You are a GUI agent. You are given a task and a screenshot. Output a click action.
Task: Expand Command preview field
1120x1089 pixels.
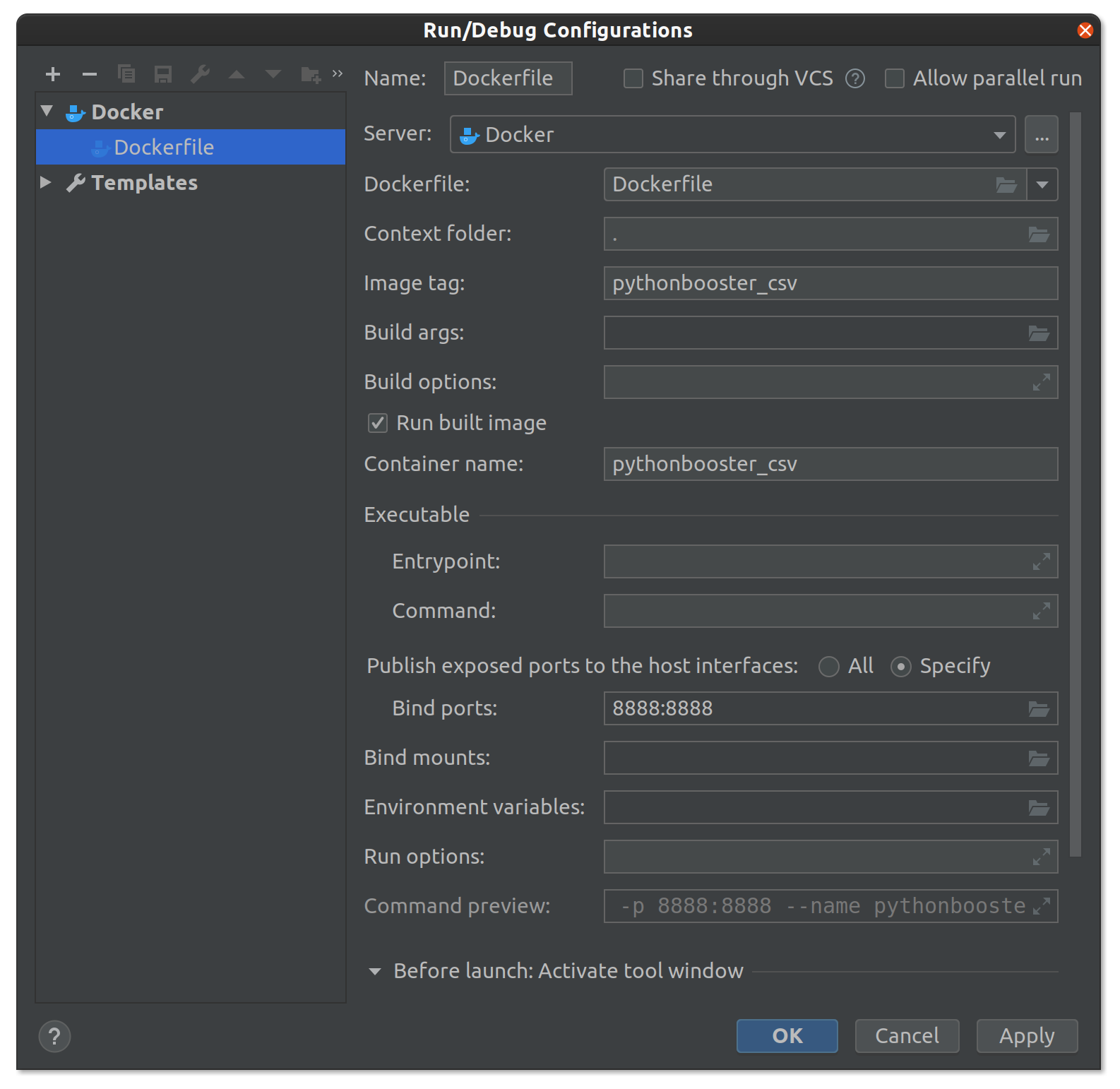(1042, 907)
